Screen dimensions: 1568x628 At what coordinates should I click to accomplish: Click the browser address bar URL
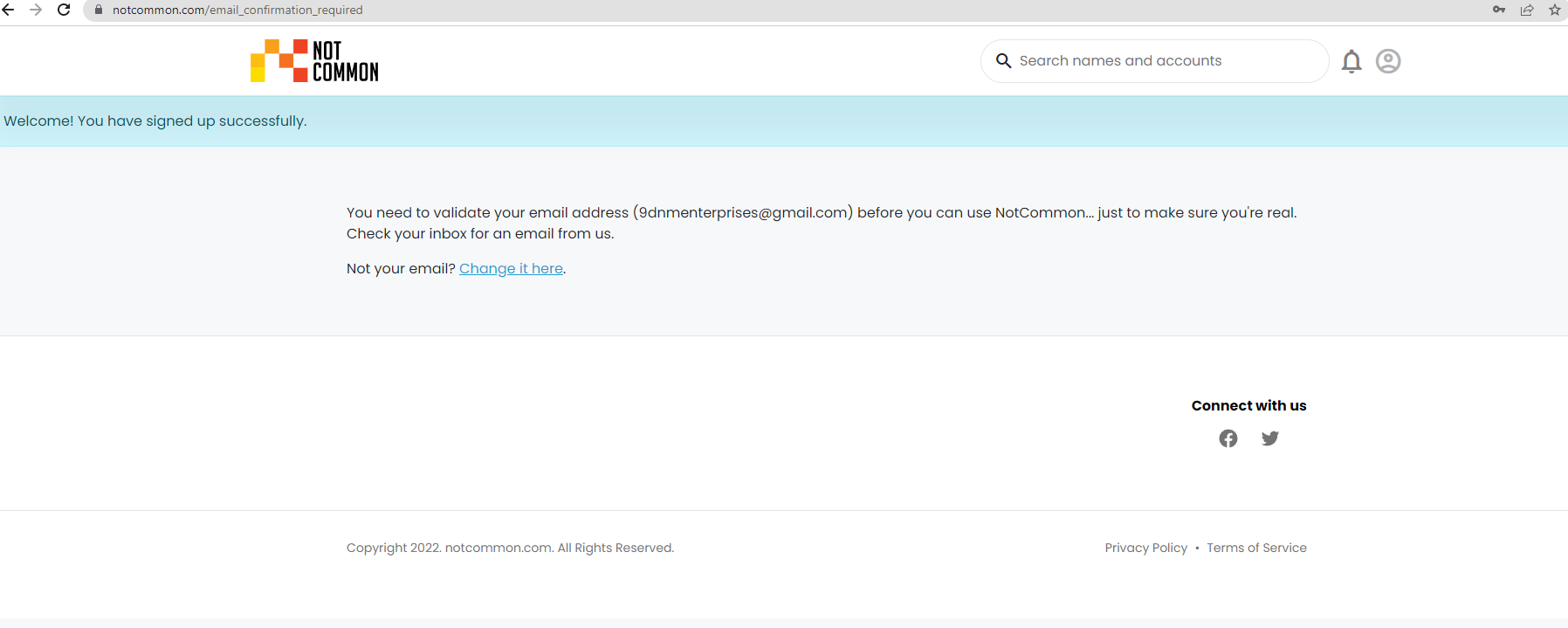(x=237, y=10)
